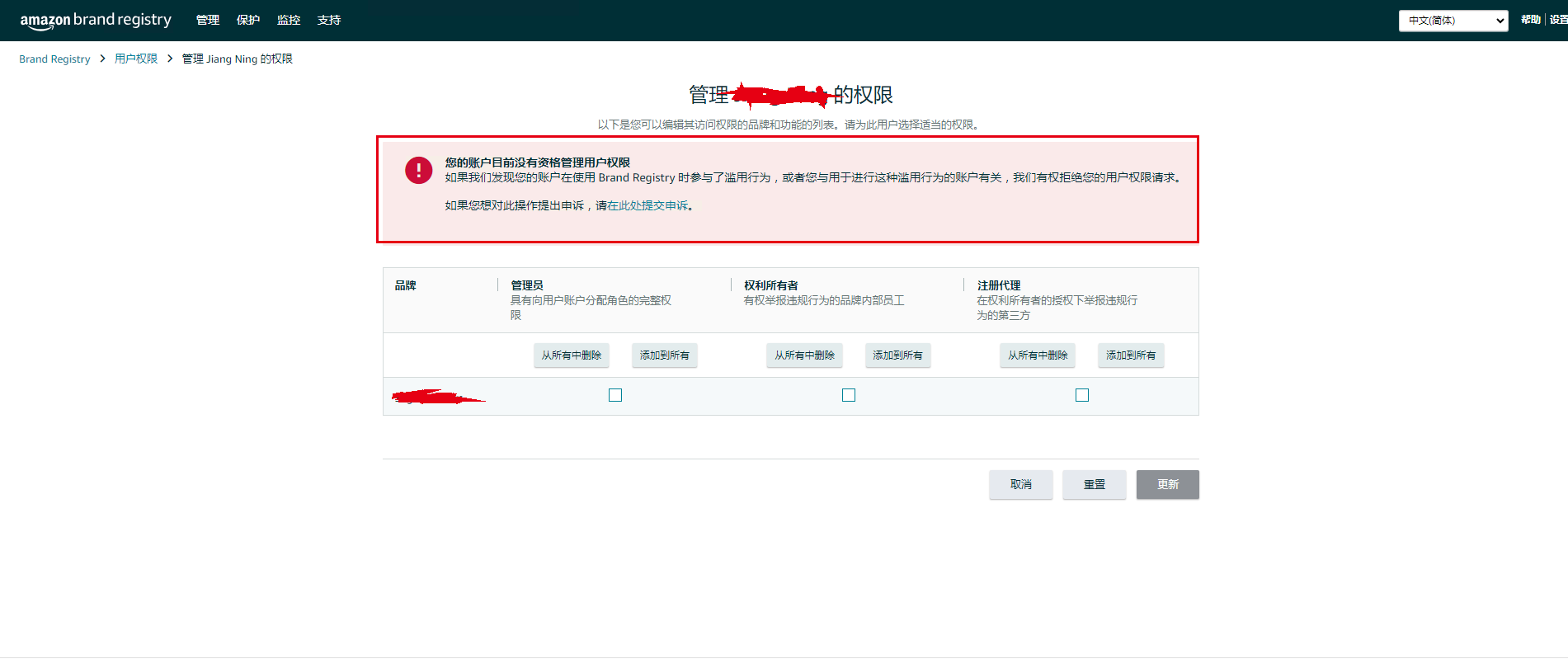Open the 保护 menu in top navigation
Viewport: 1568px width, 659px height.
click(248, 21)
